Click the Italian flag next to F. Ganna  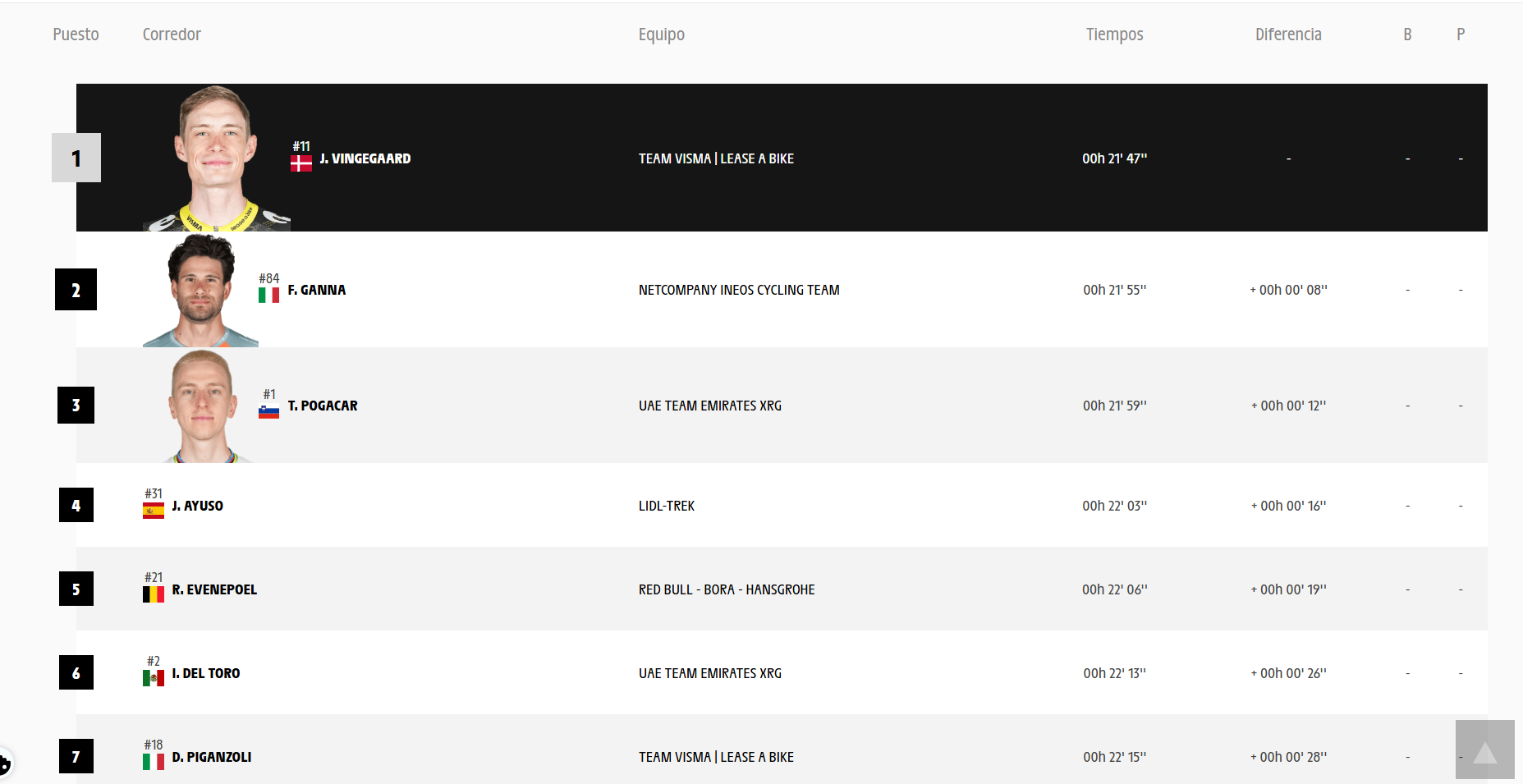(x=268, y=295)
